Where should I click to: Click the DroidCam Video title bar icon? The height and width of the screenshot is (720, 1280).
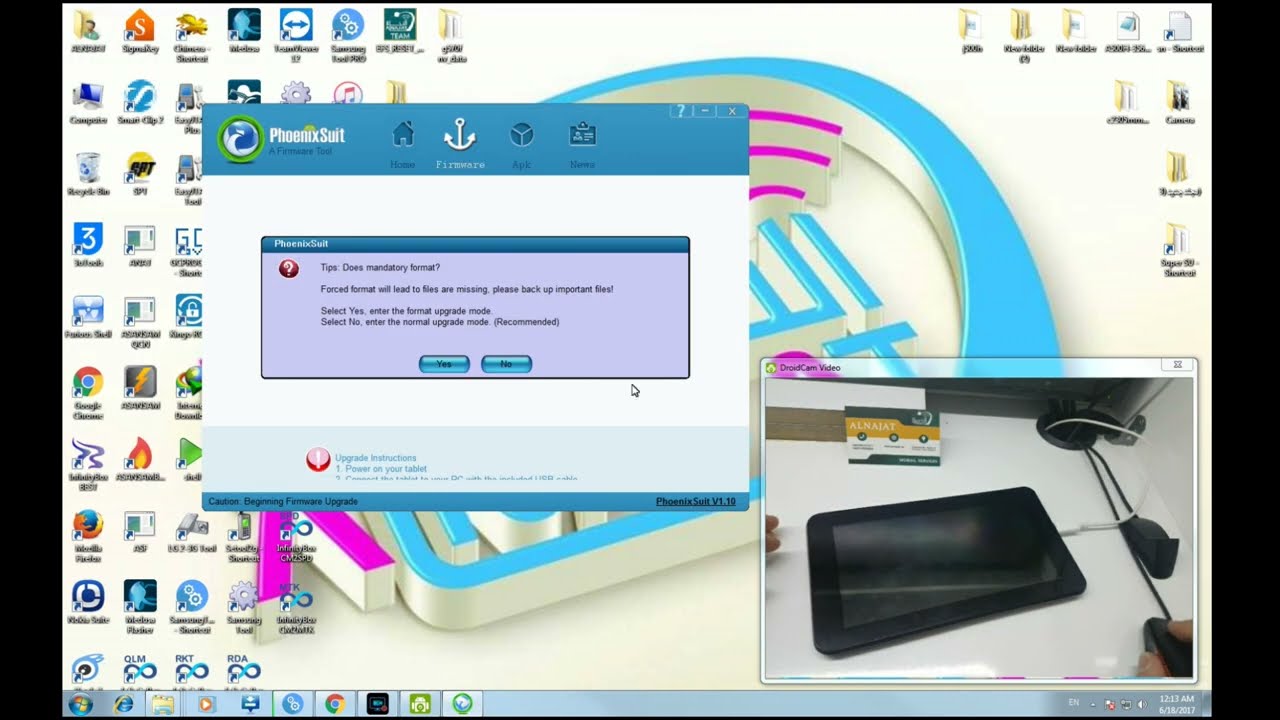pyautogui.click(x=771, y=368)
